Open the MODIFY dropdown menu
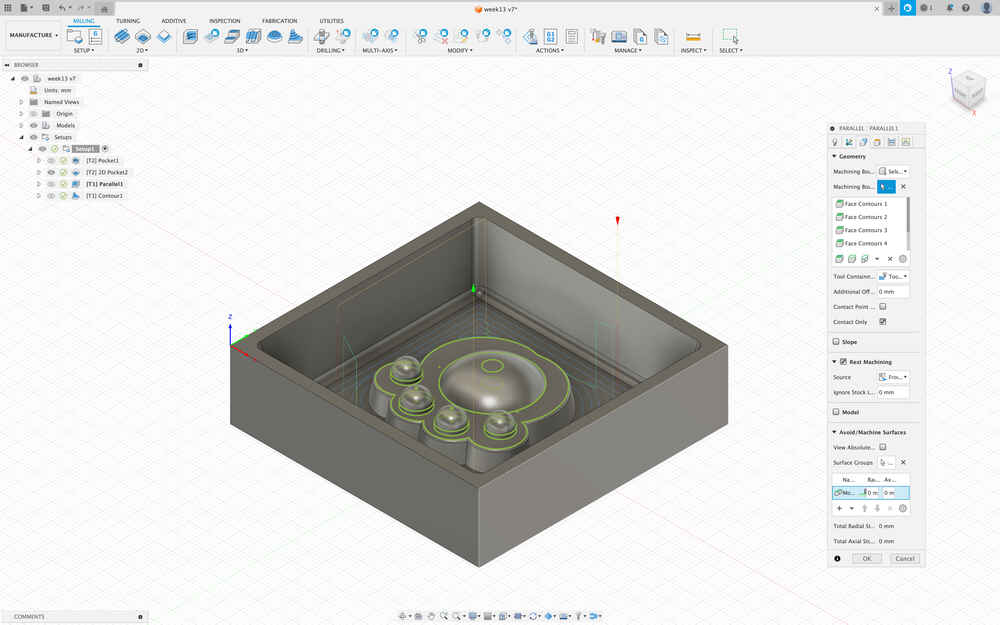The width and height of the screenshot is (1000, 625). [x=460, y=50]
